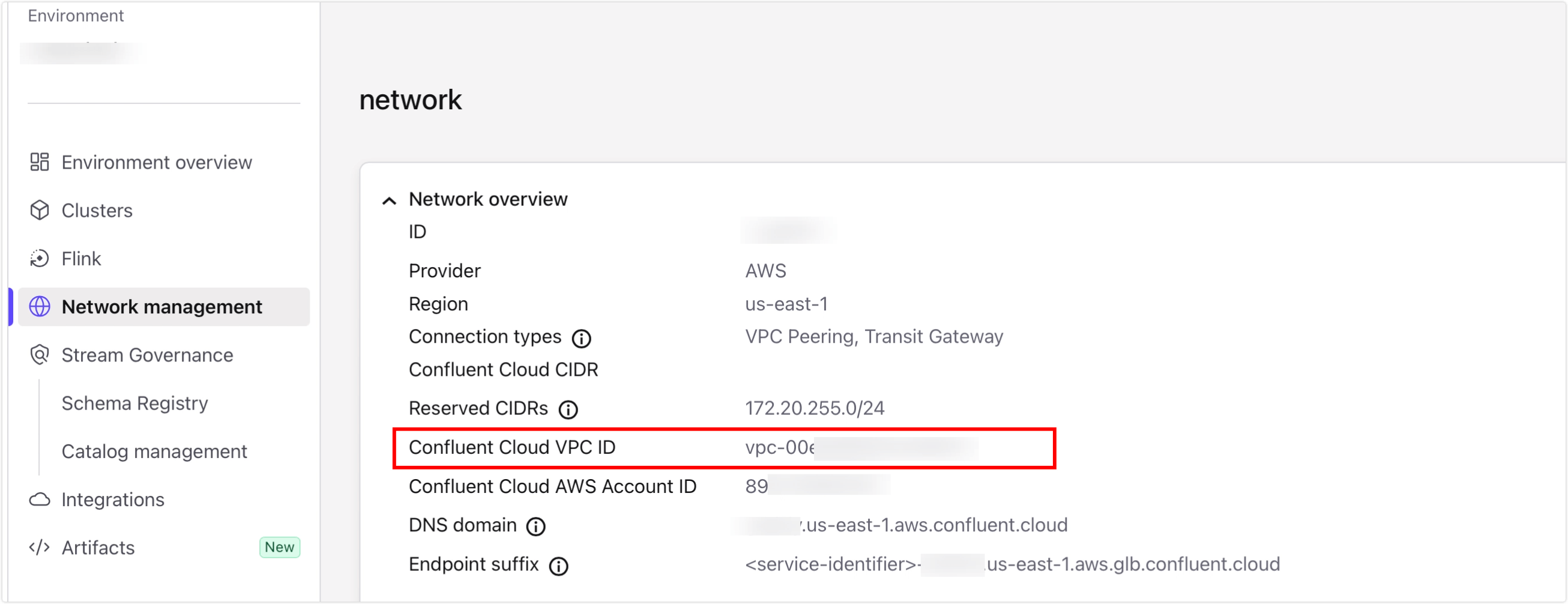Viewport: 1568px width, 604px height.
Task: Click the DNS domain info icon
Action: [536, 527]
